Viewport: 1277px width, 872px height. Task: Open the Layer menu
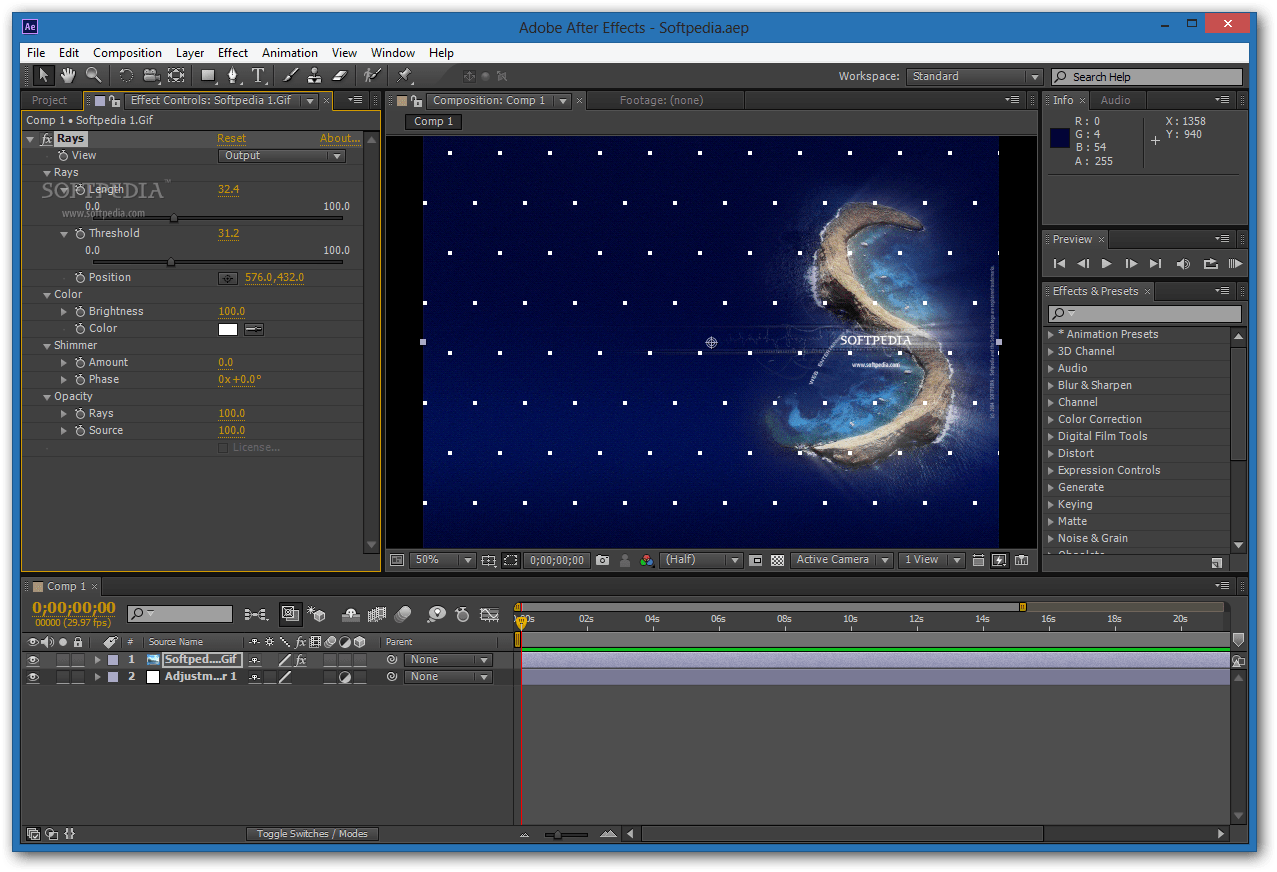pos(190,53)
